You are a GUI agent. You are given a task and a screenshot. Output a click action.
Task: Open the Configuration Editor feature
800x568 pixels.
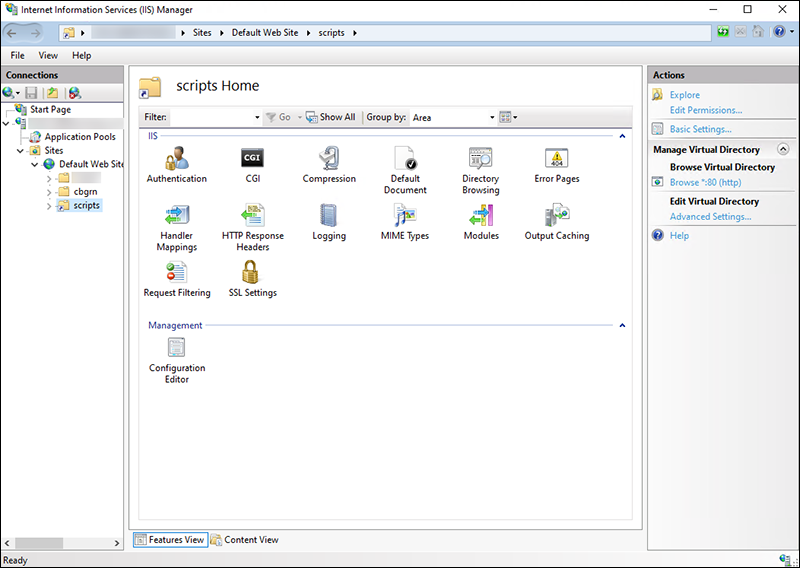click(177, 360)
